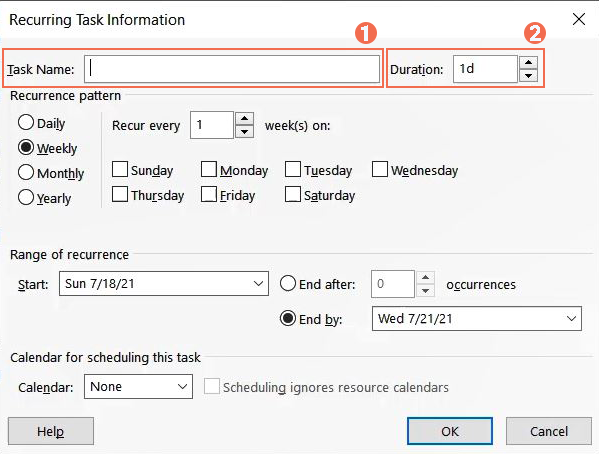Decrease Duration with the down spinner arrow

tap(528, 76)
